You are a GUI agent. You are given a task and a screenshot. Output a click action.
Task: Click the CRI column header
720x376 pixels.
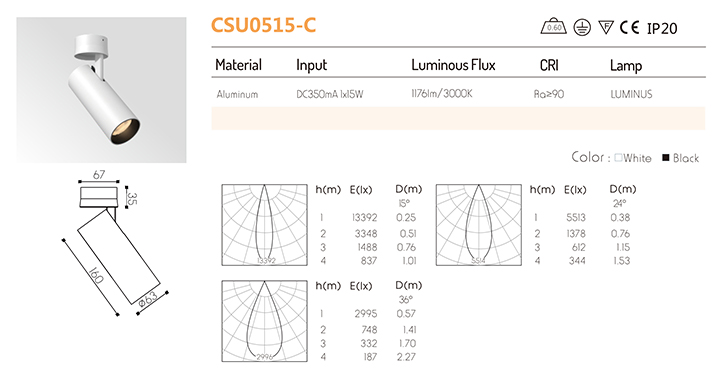pos(549,65)
